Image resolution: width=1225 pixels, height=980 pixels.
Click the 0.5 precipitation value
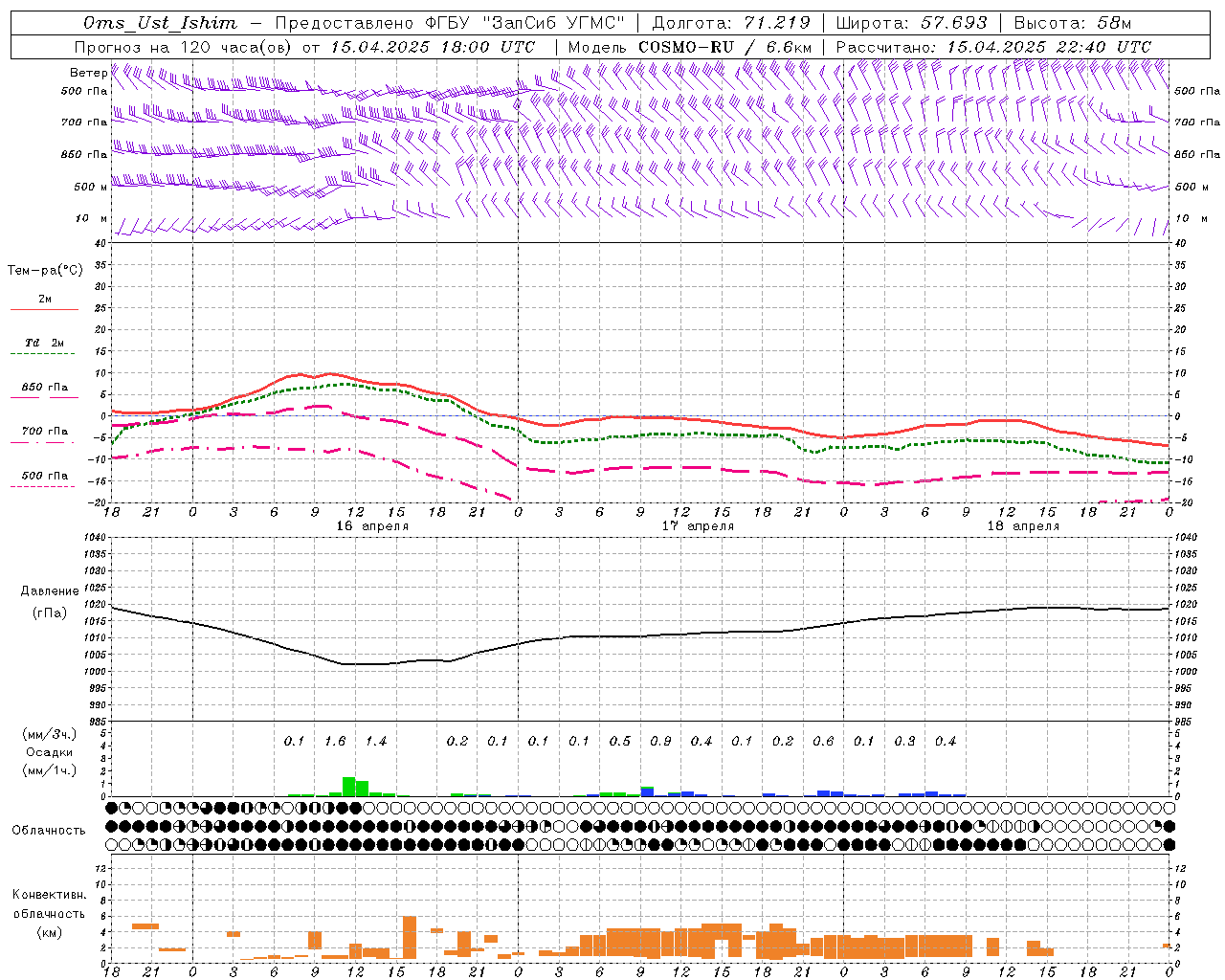click(x=620, y=742)
